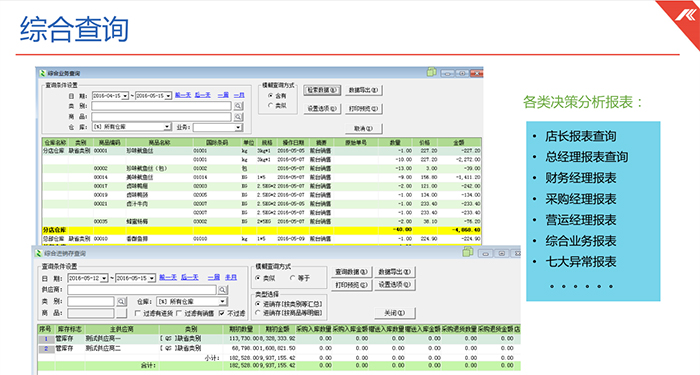Tick the 过滤有销售 checkbox

[x=179, y=313]
